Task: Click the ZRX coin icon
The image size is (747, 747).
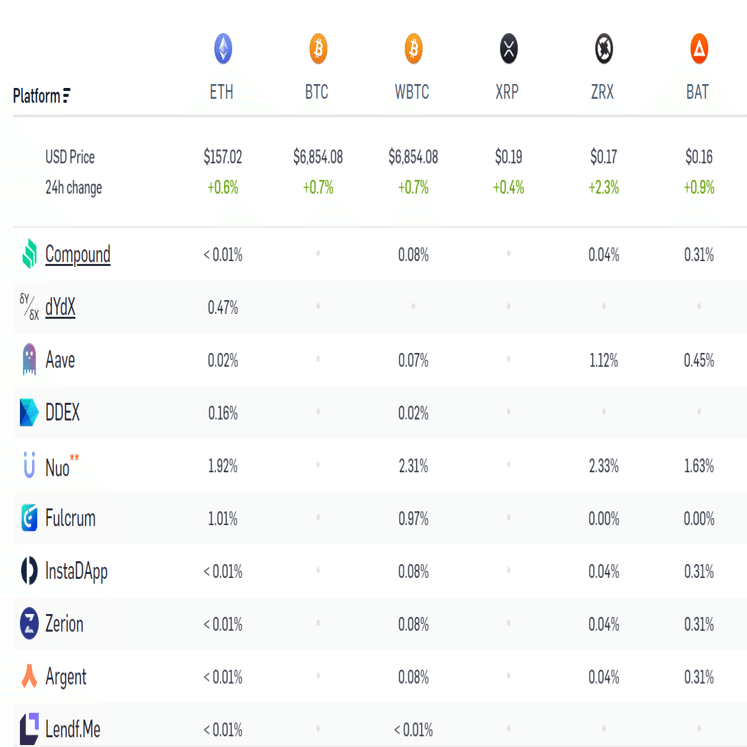Action: click(x=603, y=48)
